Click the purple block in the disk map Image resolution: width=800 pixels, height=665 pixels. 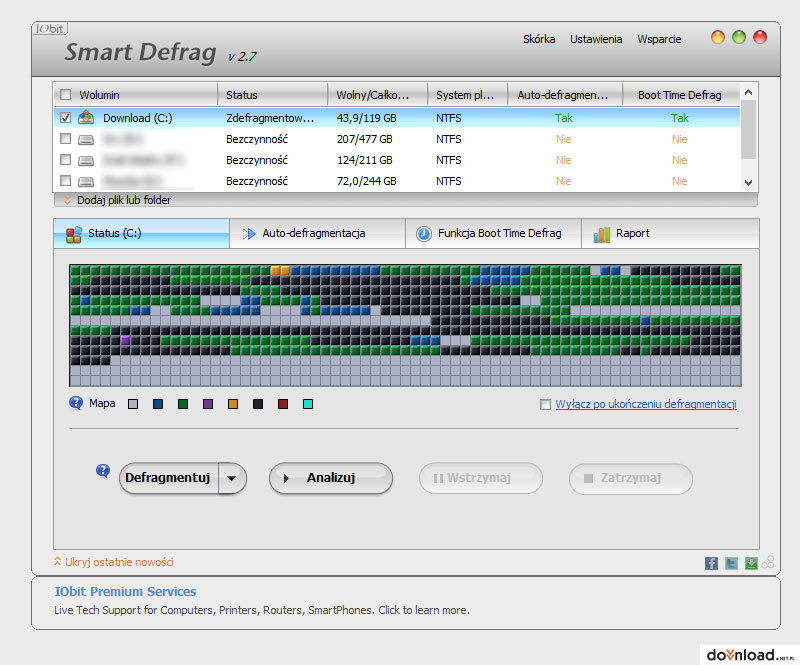coord(125,340)
